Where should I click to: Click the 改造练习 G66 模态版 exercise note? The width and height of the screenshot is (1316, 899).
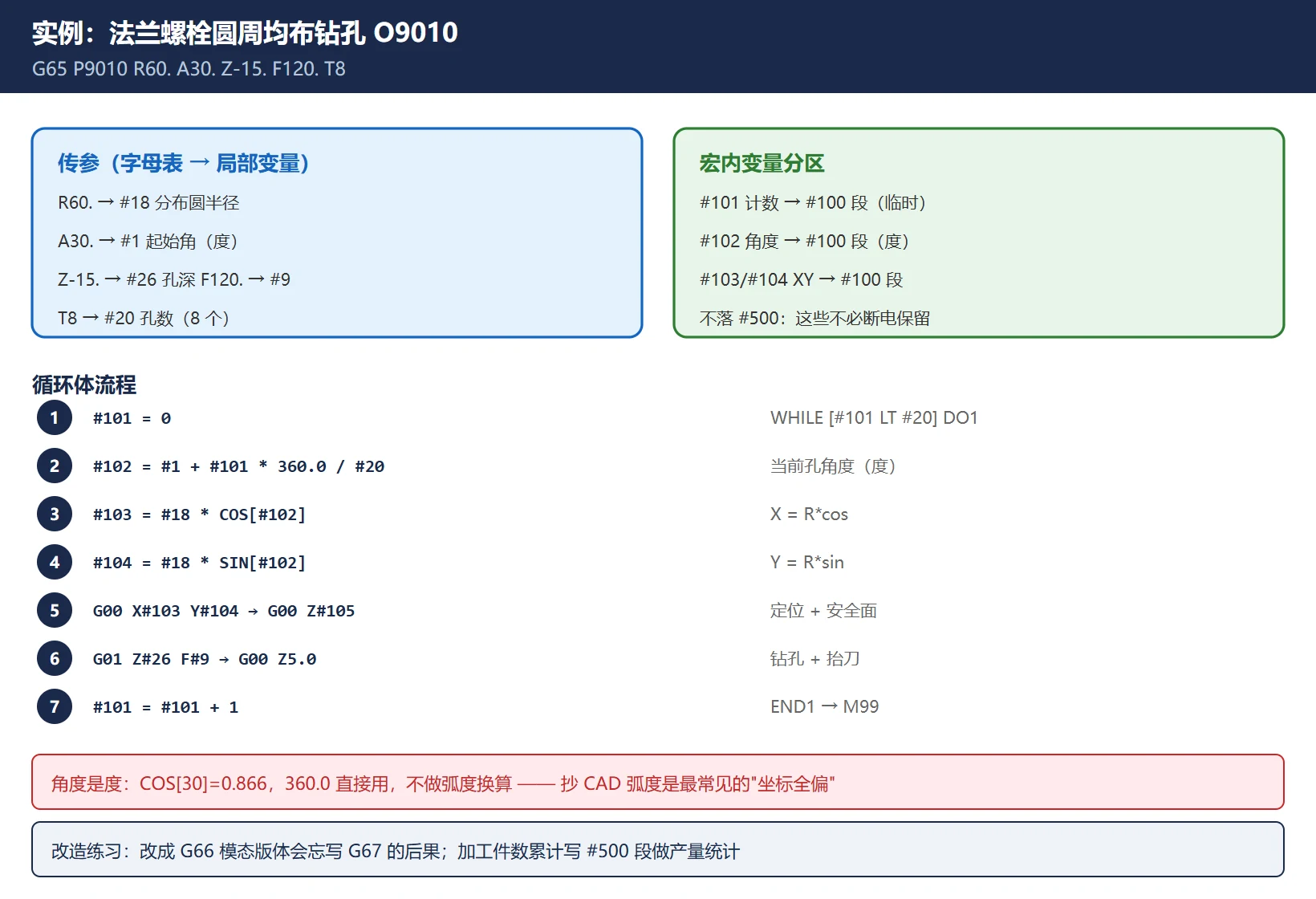[x=658, y=849]
